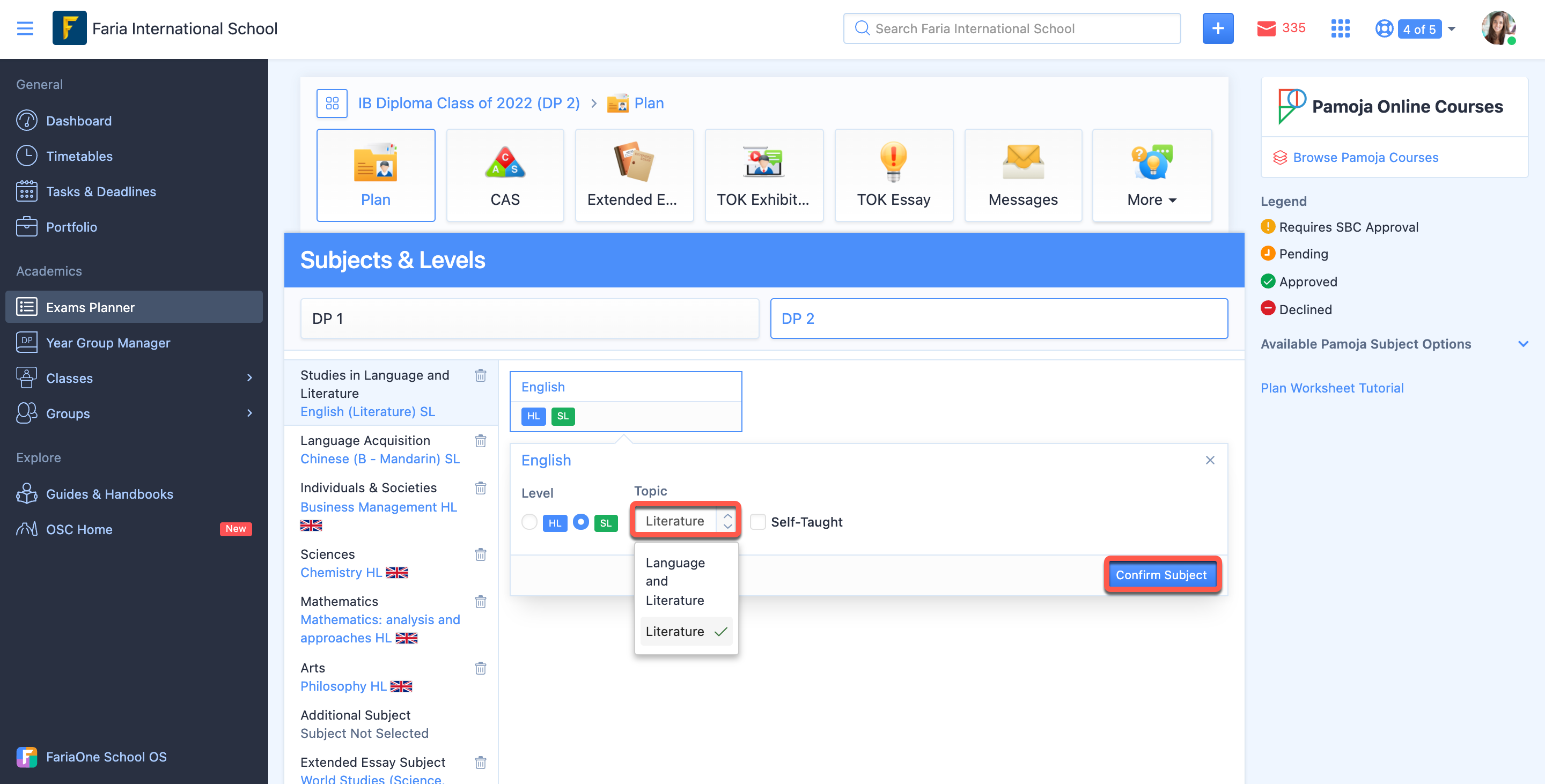Select the DP 2 year tab
Screen dimensions: 1545x784
(998, 319)
